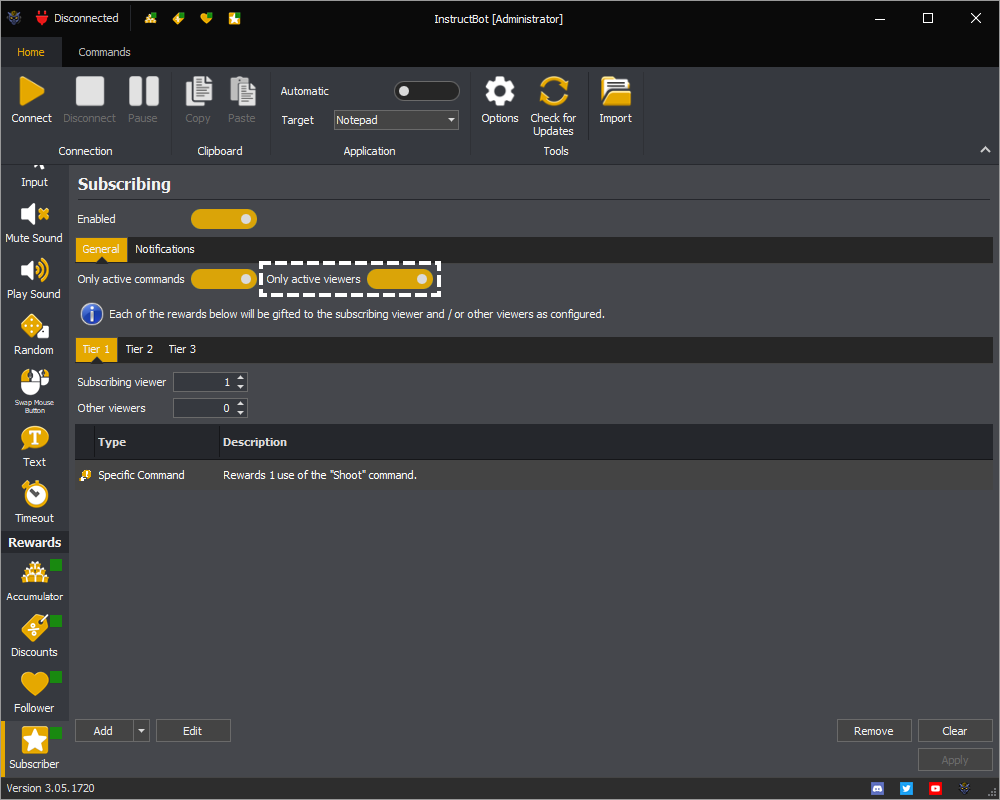
Task: Click the Disconnect stop icon
Action: [x=89, y=91]
